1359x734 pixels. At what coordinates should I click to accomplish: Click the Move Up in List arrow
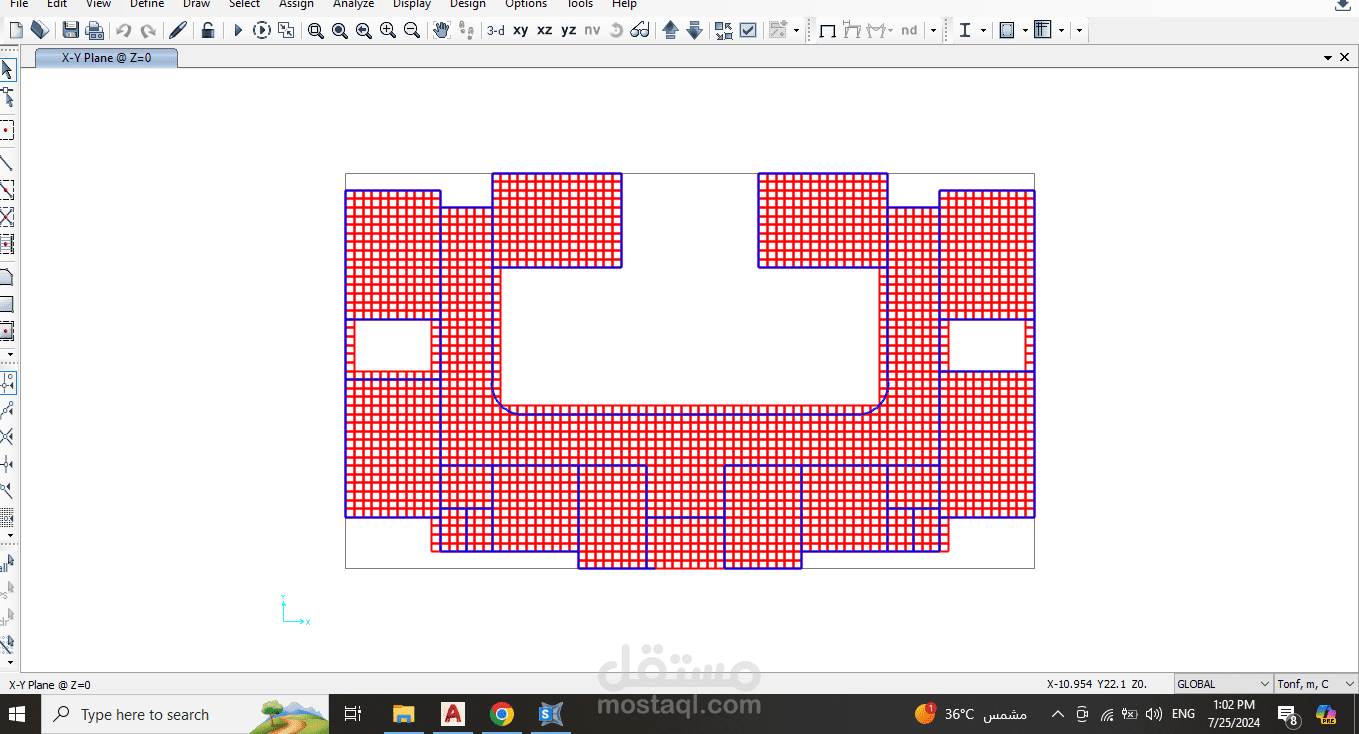click(x=670, y=30)
